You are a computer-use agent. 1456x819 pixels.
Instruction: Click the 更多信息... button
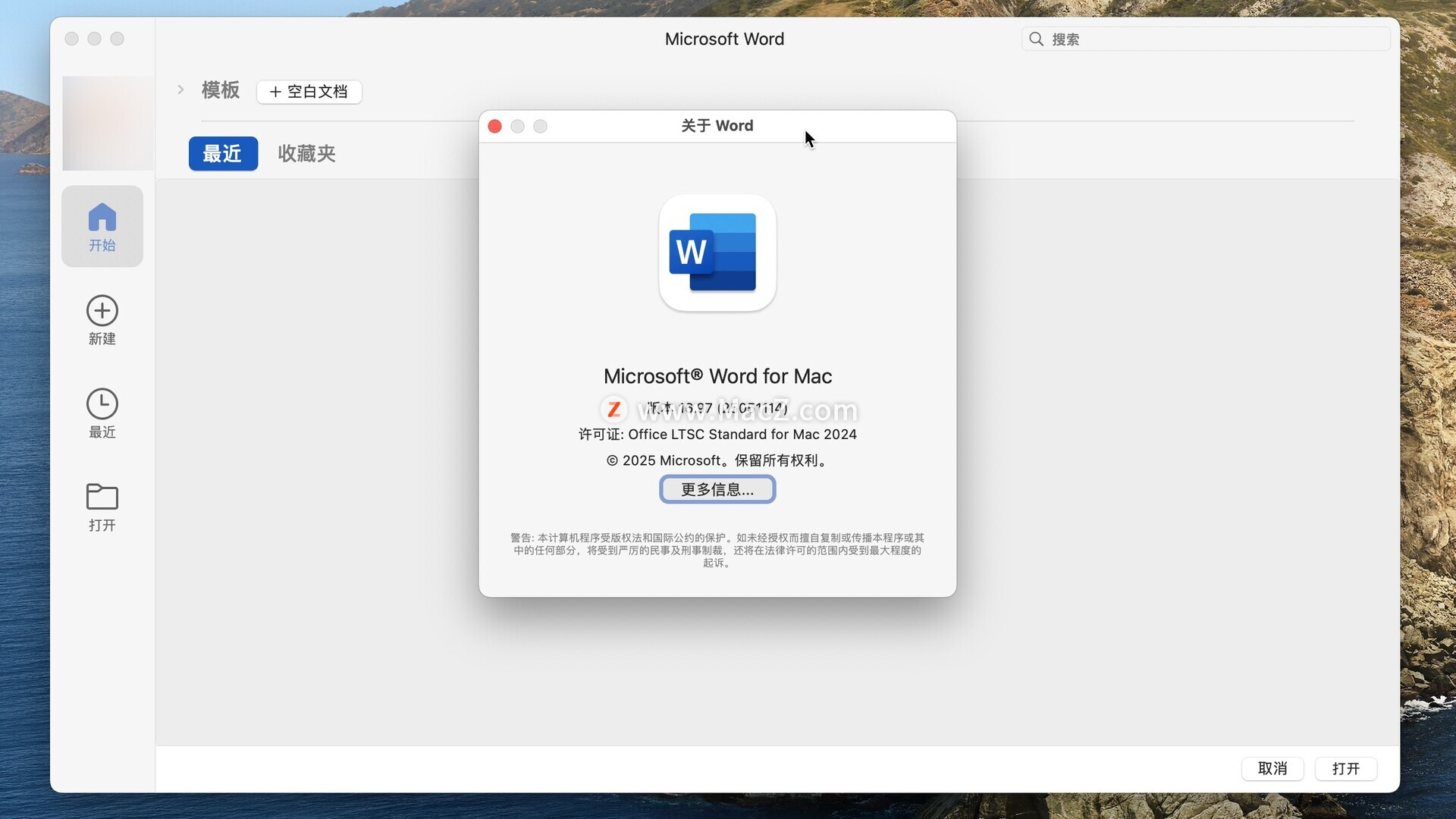(x=717, y=489)
